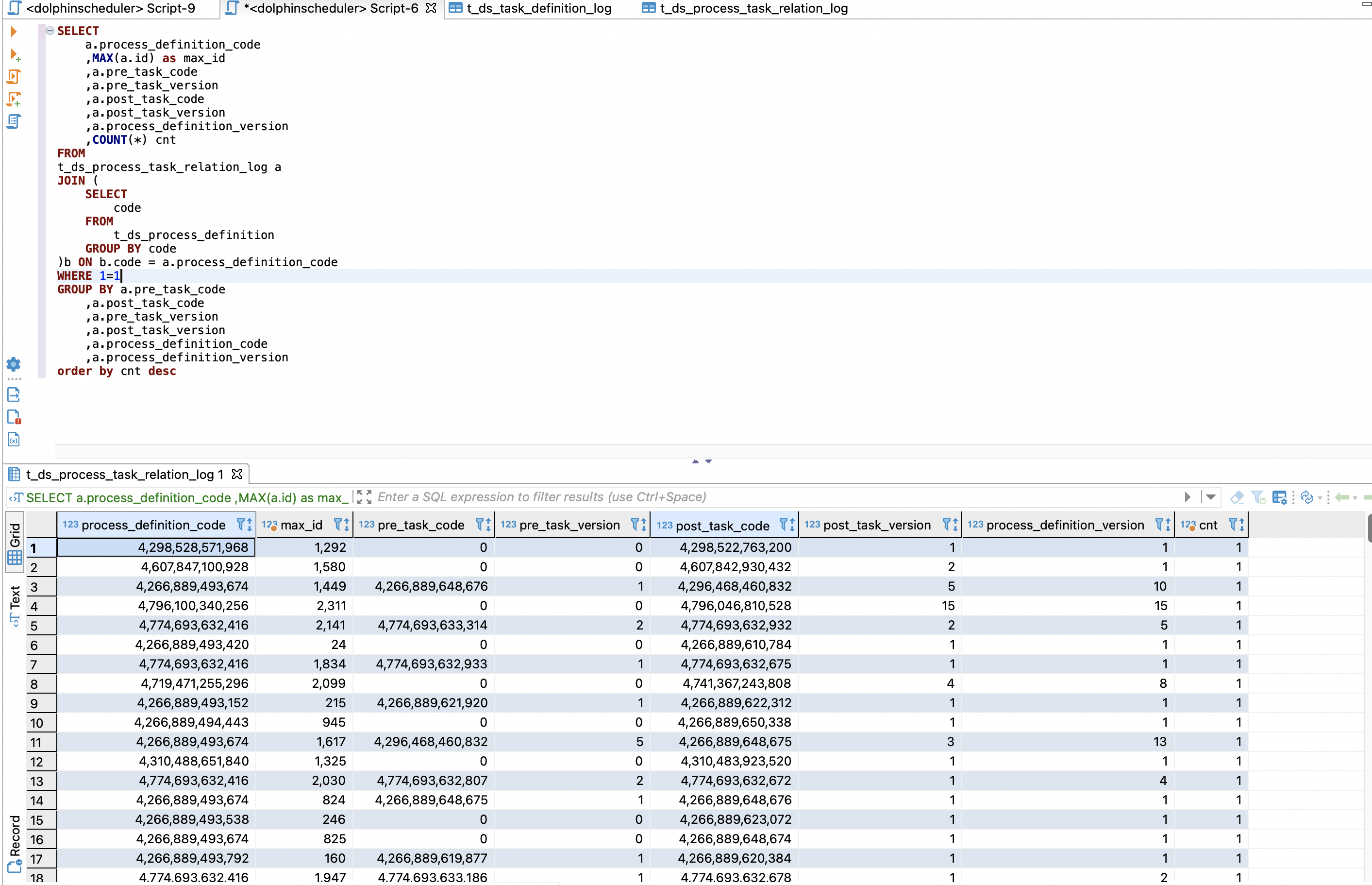Execute SQL in new tab using play-plus icon
This screenshot has height=885, width=1372.
[15, 56]
